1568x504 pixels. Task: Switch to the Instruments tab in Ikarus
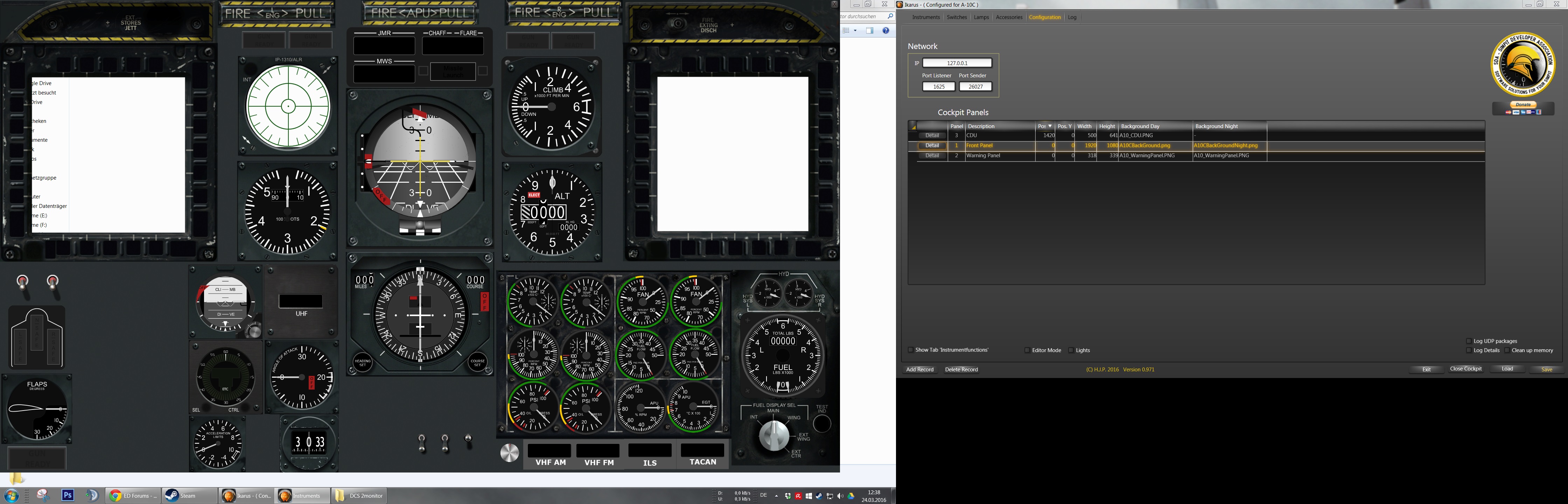[x=926, y=17]
